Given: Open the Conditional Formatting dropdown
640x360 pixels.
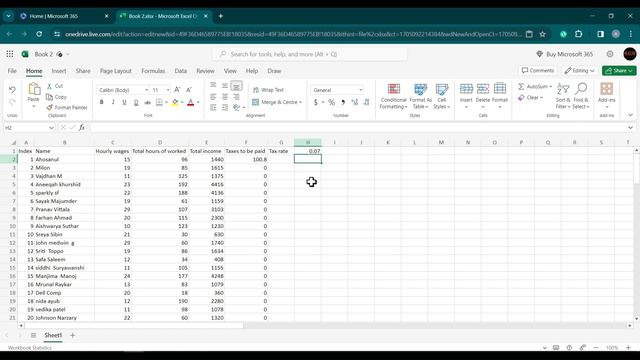Looking at the screenshot, I should (x=393, y=96).
